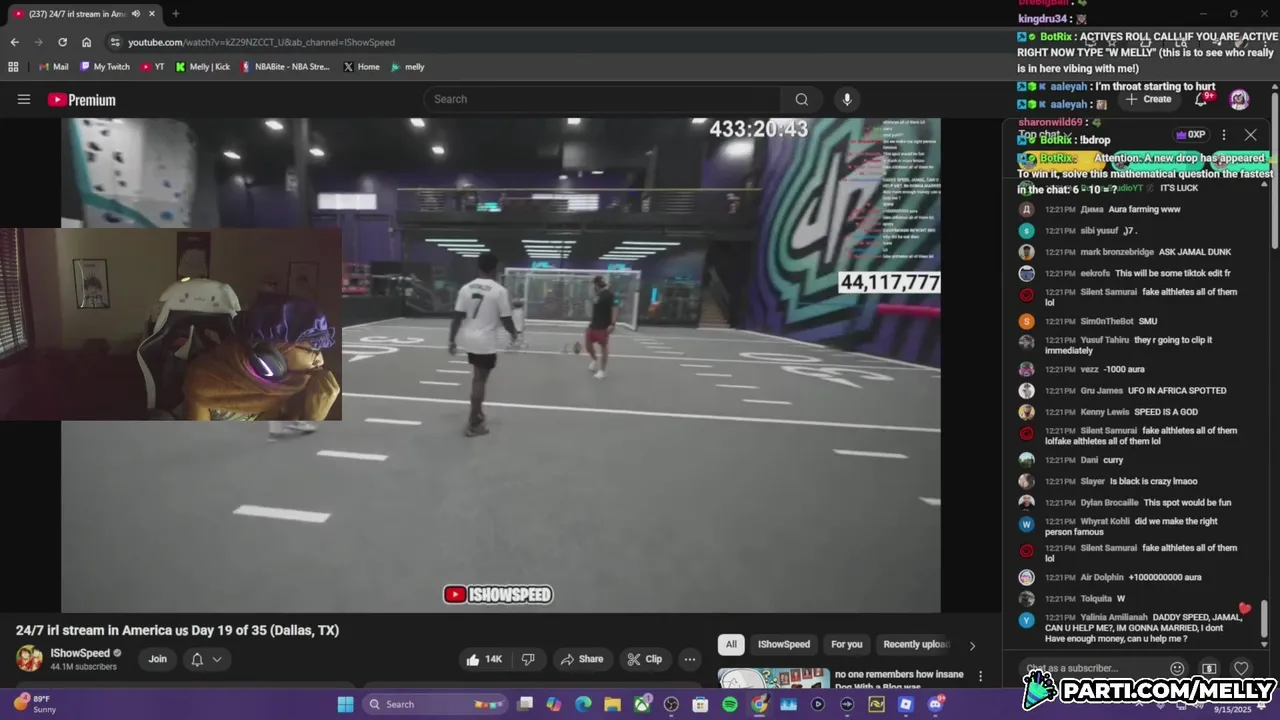Open the Windows Start menu

[345, 704]
